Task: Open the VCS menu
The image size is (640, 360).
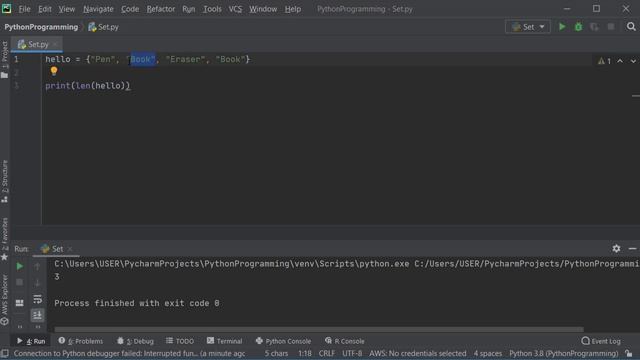Action: point(235,9)
